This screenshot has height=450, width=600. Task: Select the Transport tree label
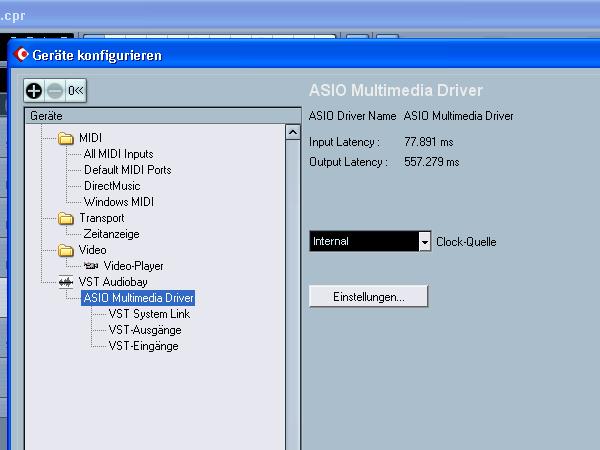click(102, 218)
